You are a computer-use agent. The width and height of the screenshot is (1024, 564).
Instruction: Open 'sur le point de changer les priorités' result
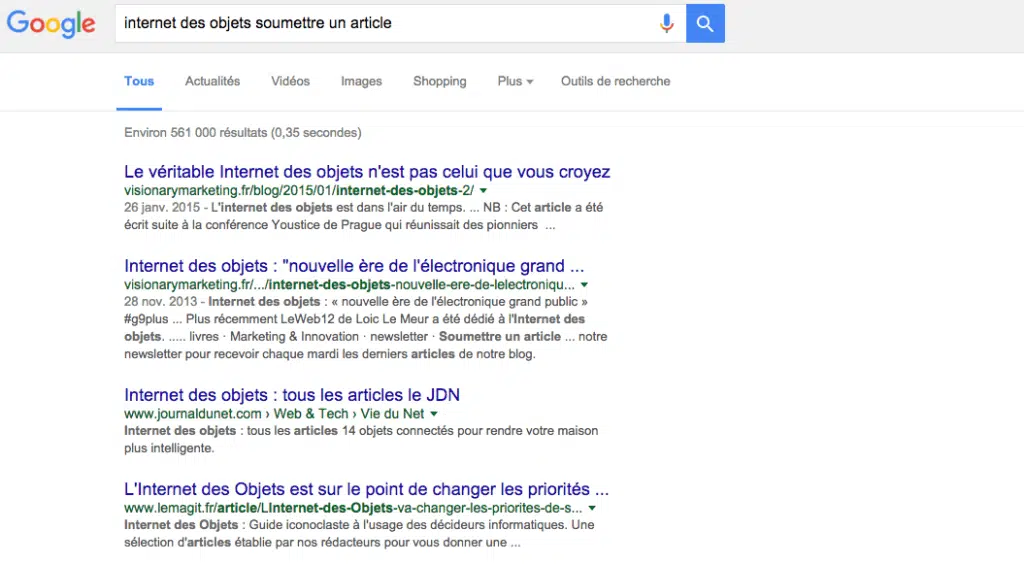pyautogui.click(x=366, y=489)
